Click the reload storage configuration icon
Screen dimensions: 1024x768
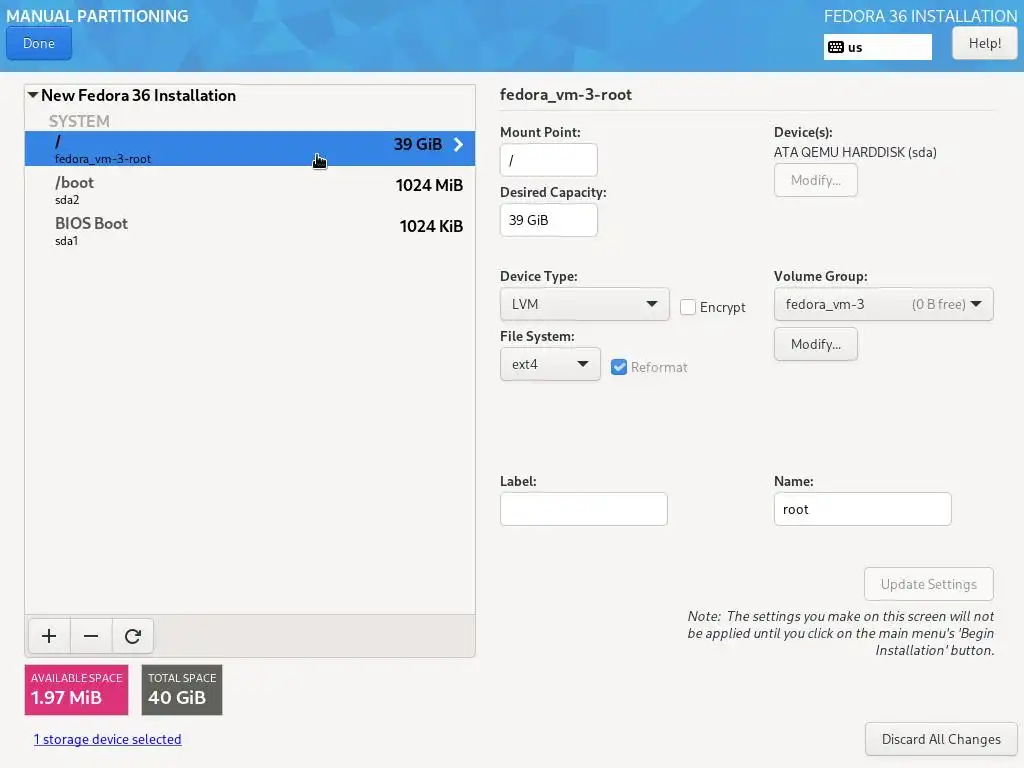(133, 636)
